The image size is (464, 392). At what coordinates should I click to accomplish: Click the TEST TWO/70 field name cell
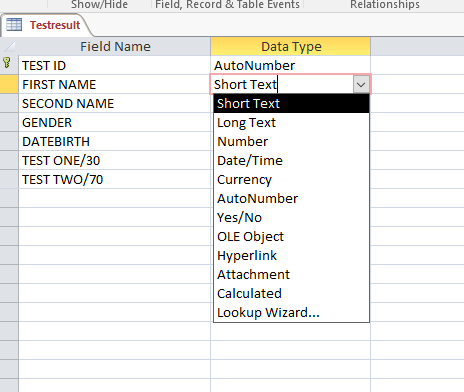pyautogui.click(x=115, y=179)
